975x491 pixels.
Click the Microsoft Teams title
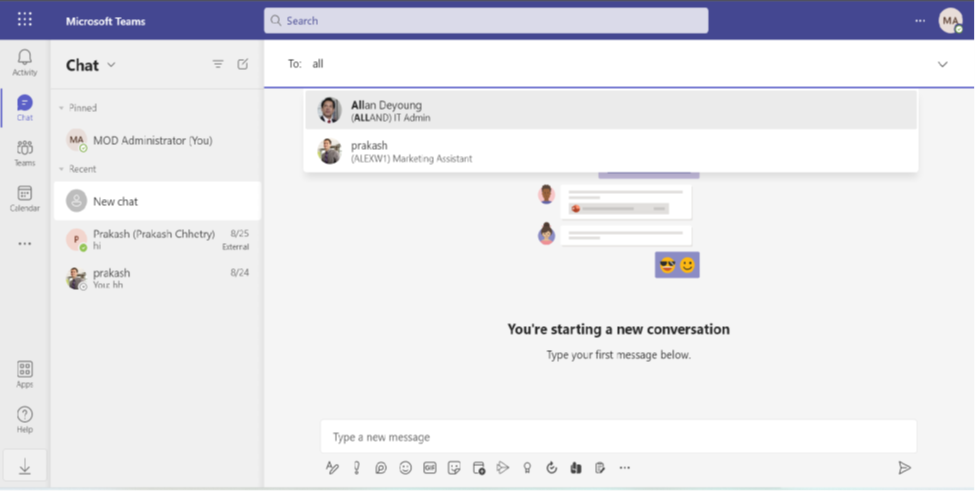pyautogui.click(x=106, y=21)
